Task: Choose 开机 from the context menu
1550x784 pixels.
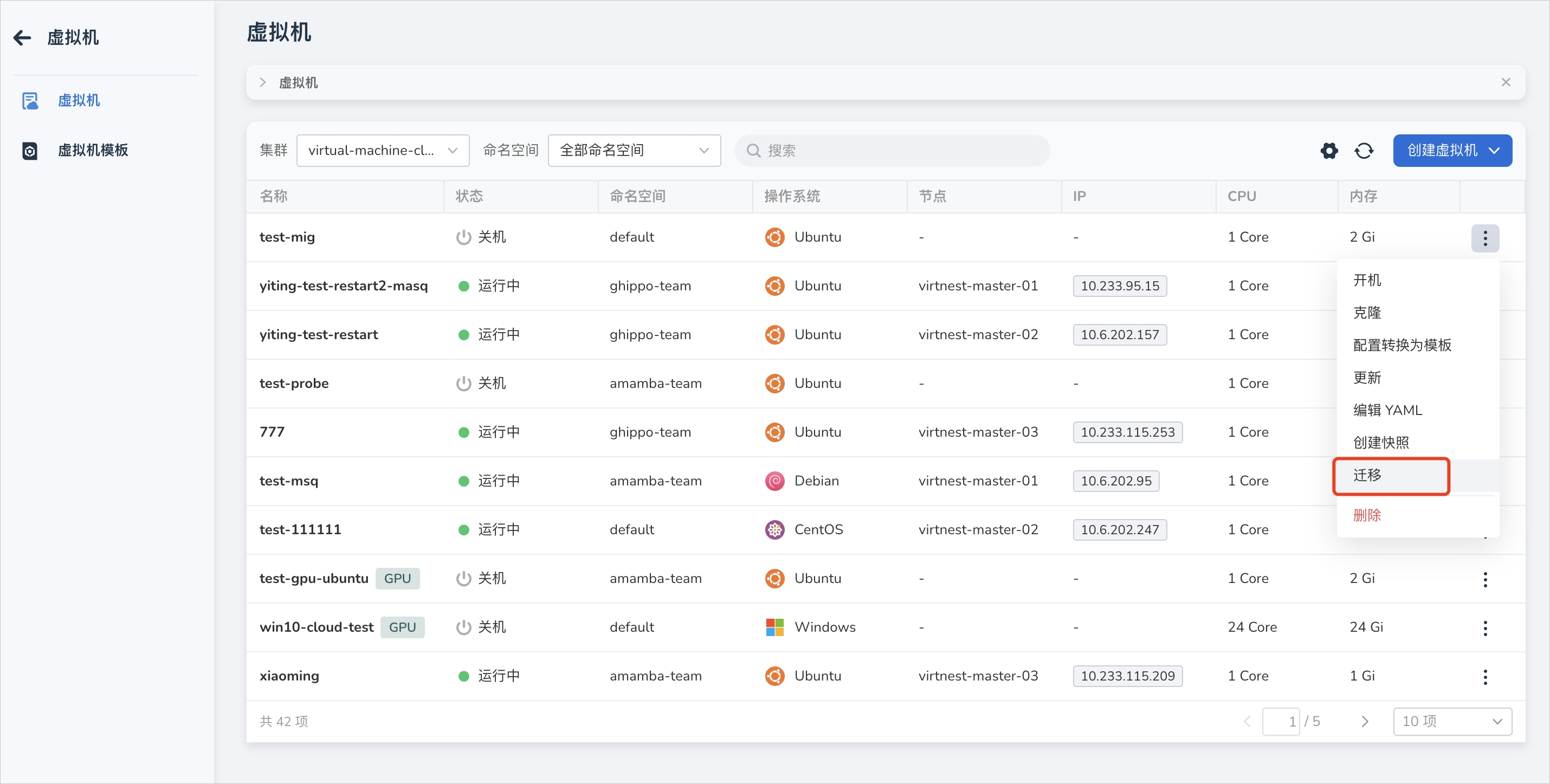Action: tap(1418, 280)
